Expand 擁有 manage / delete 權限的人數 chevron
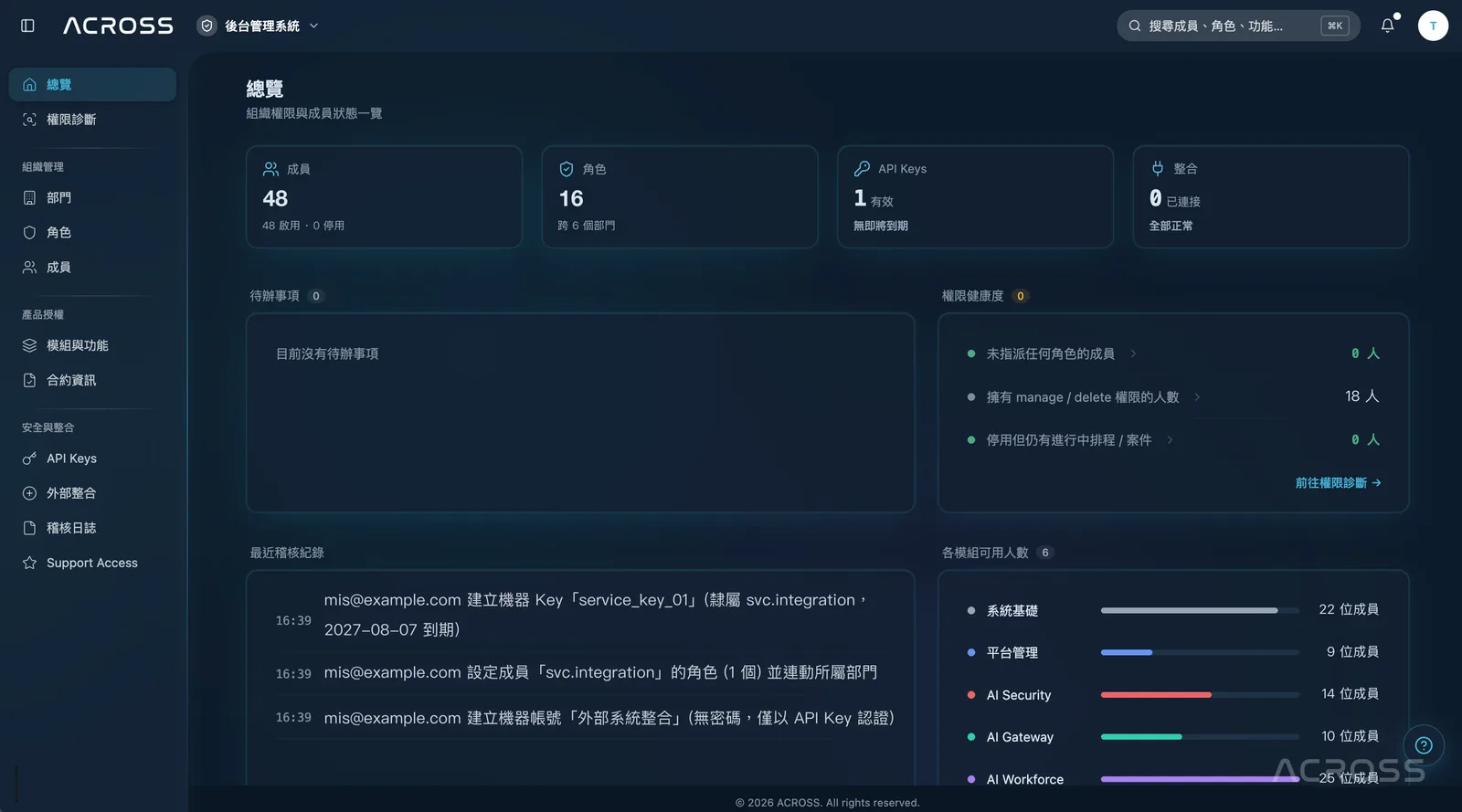This screenshot has height=812, width=1462. pos(1197,396)
